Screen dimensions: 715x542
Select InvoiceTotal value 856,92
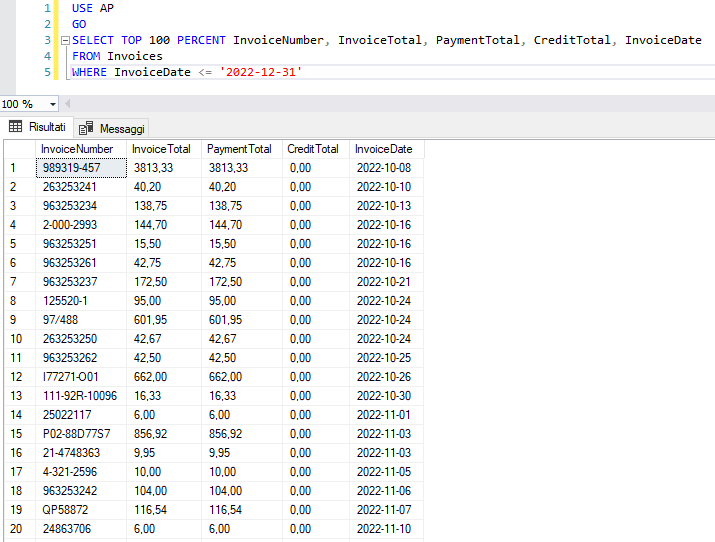click(164, 434)
